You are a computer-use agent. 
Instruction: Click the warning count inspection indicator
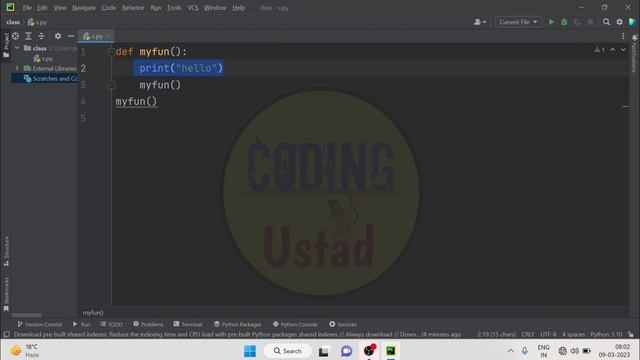point(600,50)
